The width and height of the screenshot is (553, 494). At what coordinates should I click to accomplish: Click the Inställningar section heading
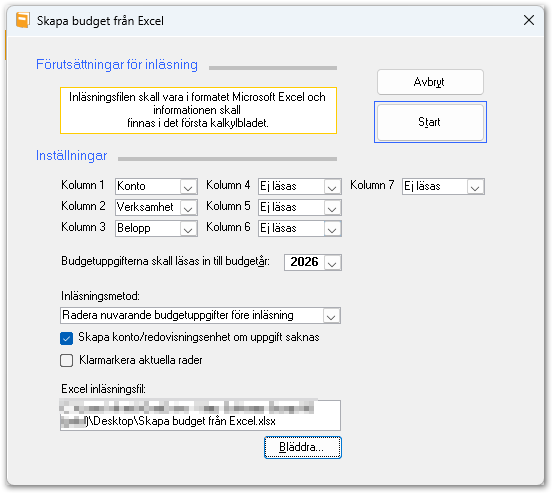point(71,155)
